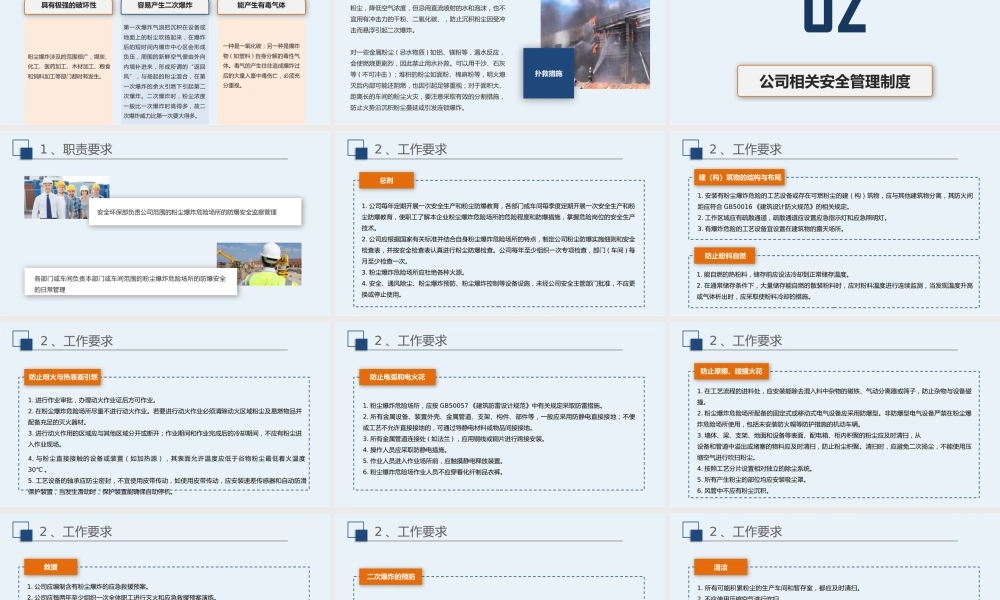Click the square icon beside 1、职责要求
Screen dimensions: 1000x600
[22, 149]
